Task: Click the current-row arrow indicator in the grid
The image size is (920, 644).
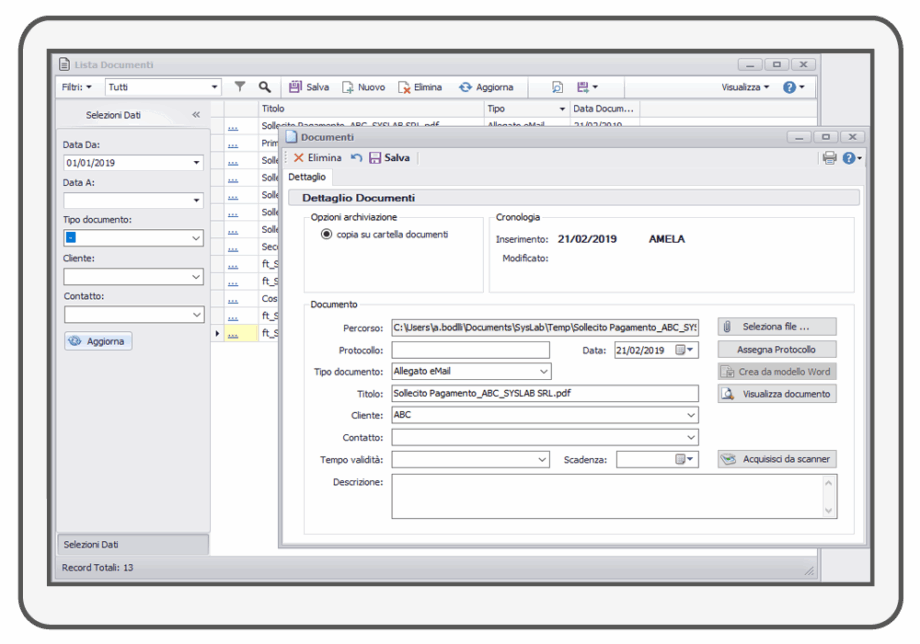Action: (217, 333)
